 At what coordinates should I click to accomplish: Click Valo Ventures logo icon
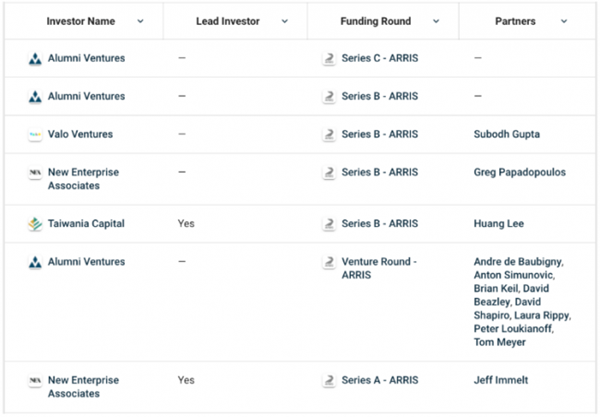[35, 134]
